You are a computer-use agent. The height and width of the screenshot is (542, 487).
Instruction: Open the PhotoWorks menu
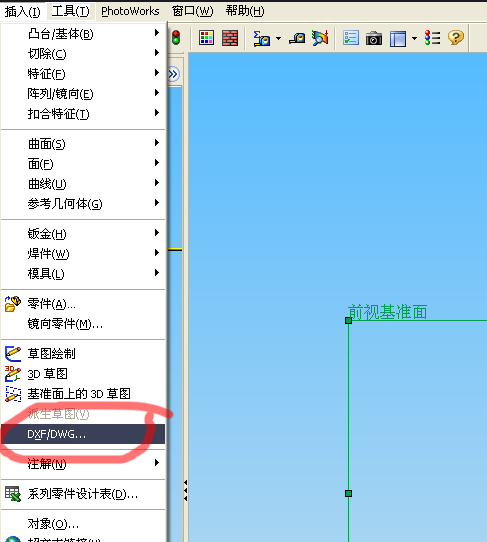coord(130,11)
